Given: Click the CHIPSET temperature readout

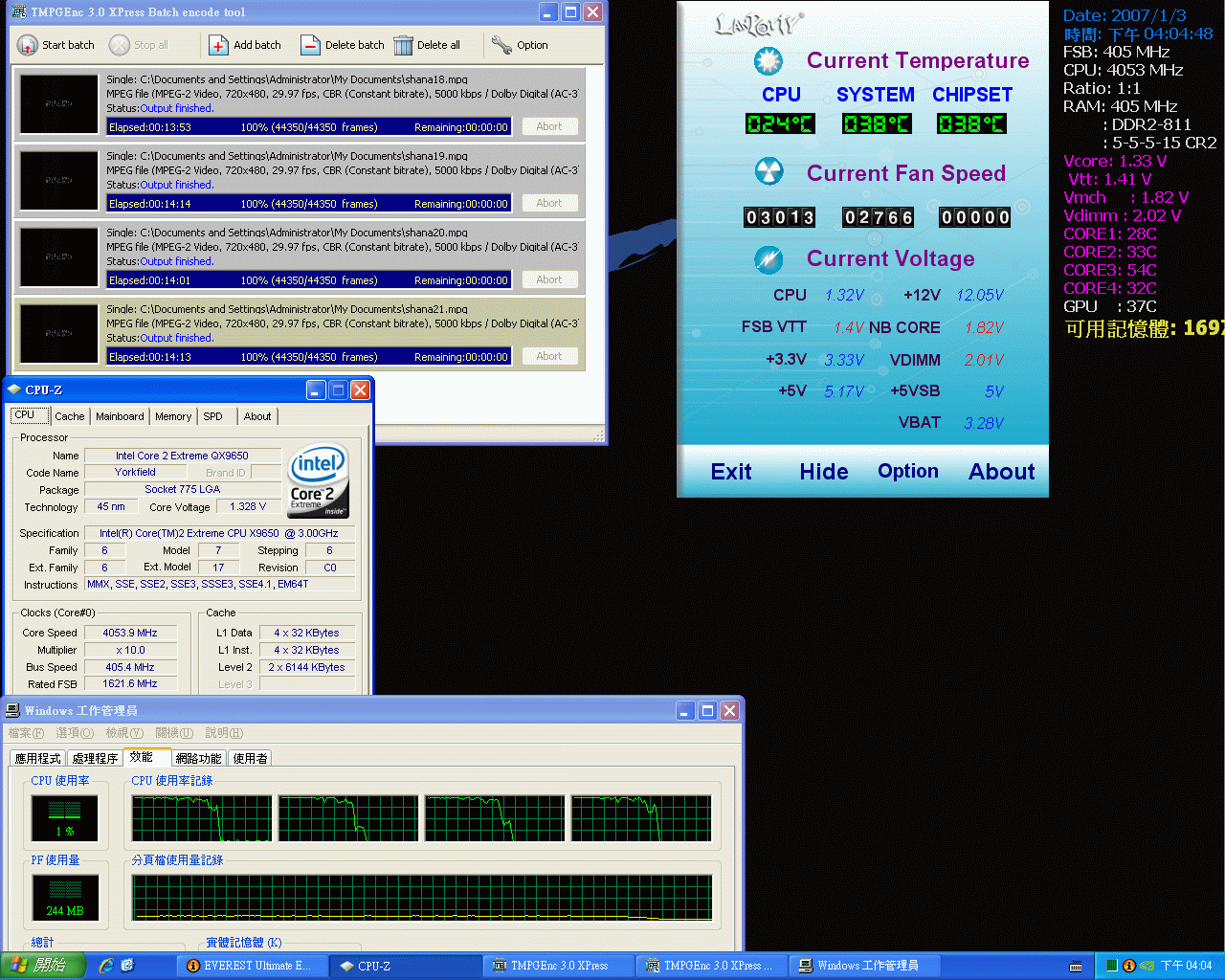Looking at the screenshot, I should tap(971, 123).
